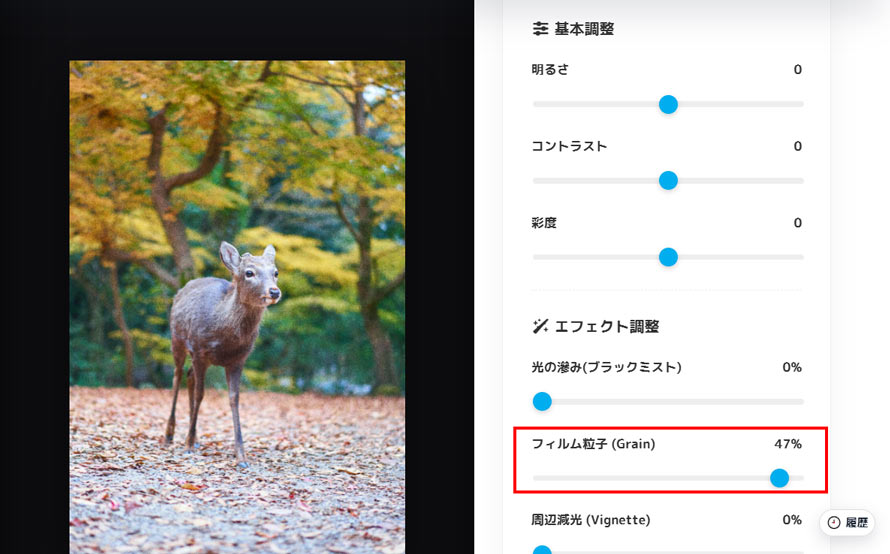890x554 pixels.
Task: Open the 履歴 history button
Action: pos(847,522)
